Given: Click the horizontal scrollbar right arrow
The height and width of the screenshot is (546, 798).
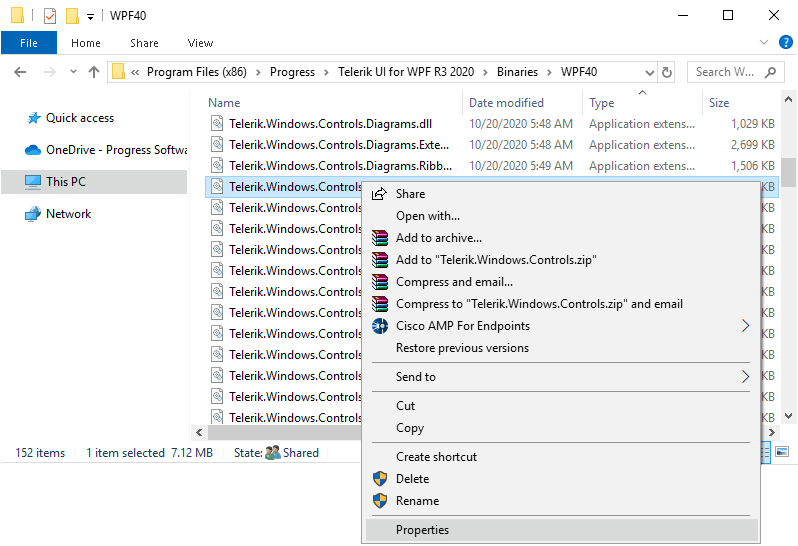Looking at the screenshot, I should coord(772,433).
